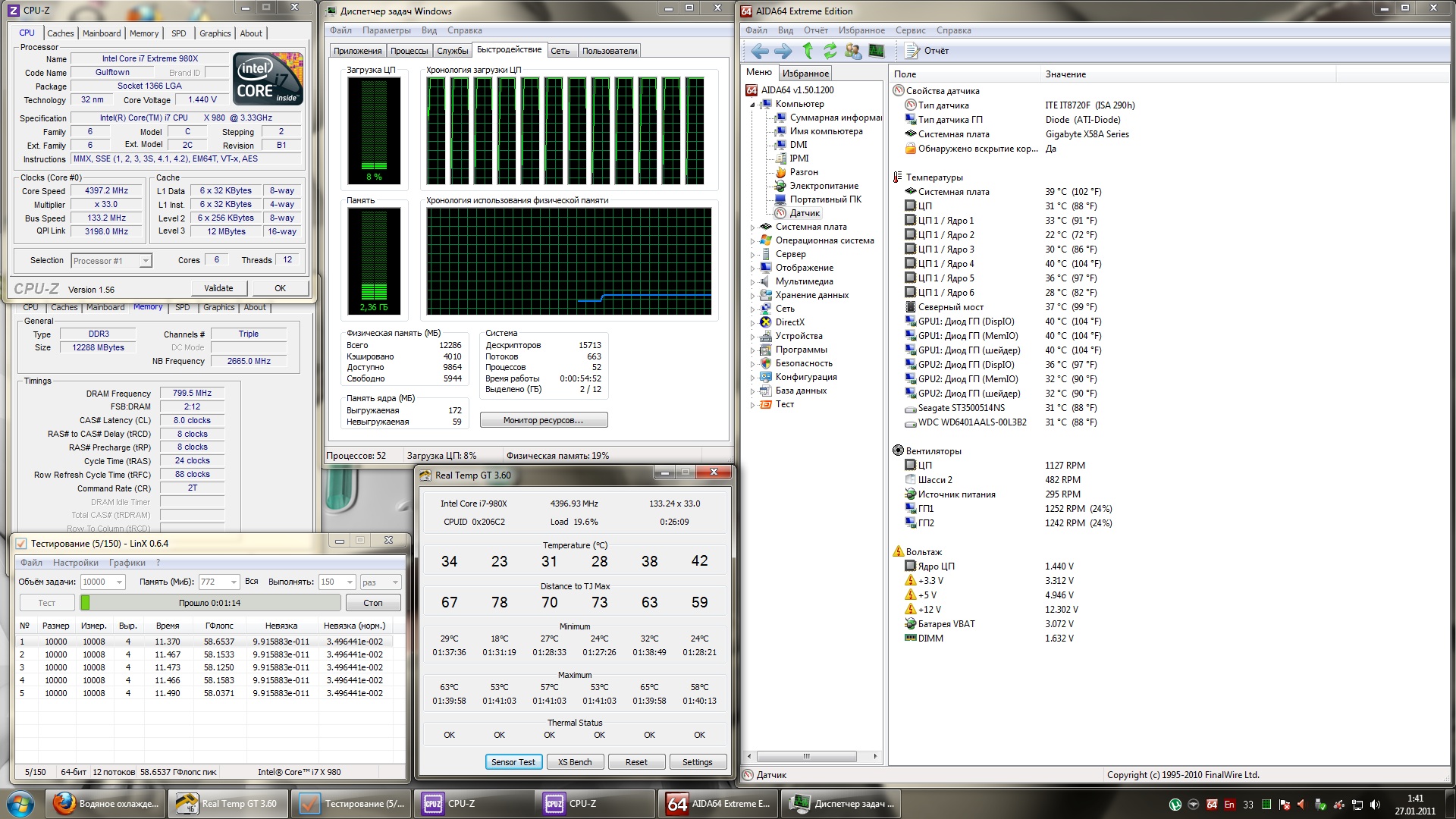Open the IPMI entry in AIDA64's tree

(x=792, y=158)
